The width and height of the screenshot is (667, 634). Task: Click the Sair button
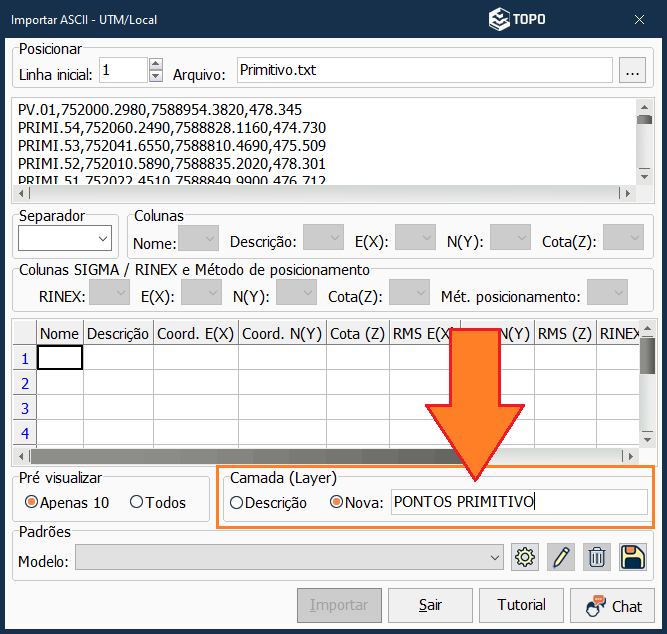[430, 605]
